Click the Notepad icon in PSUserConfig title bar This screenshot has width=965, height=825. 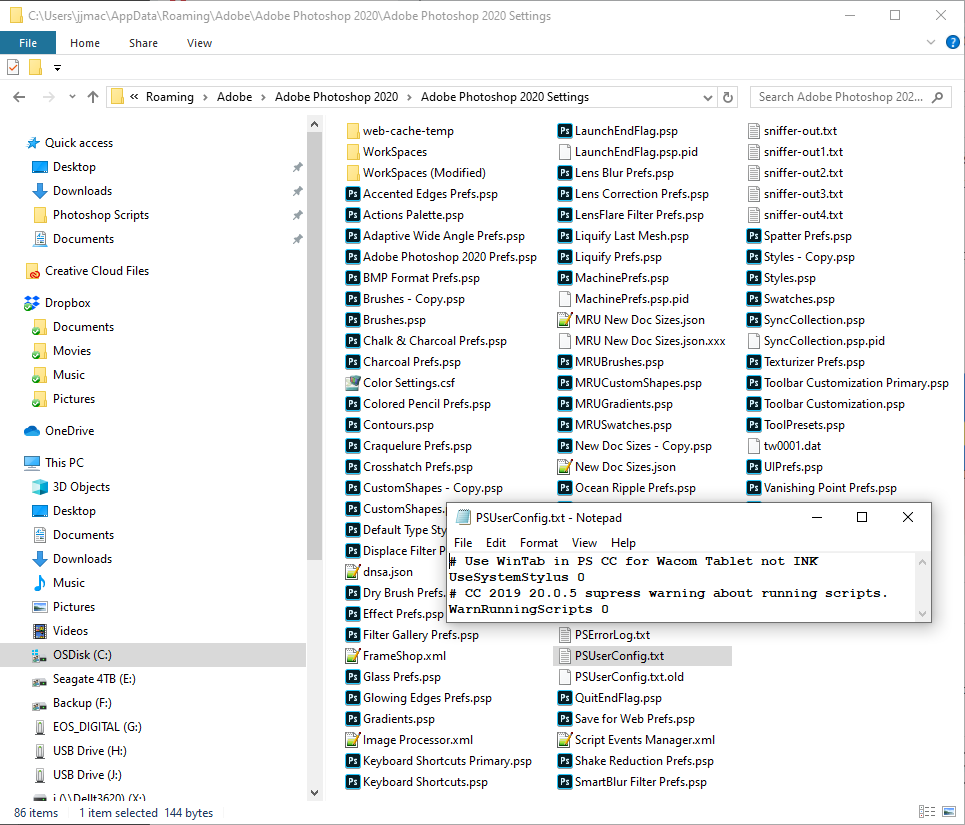463,517
